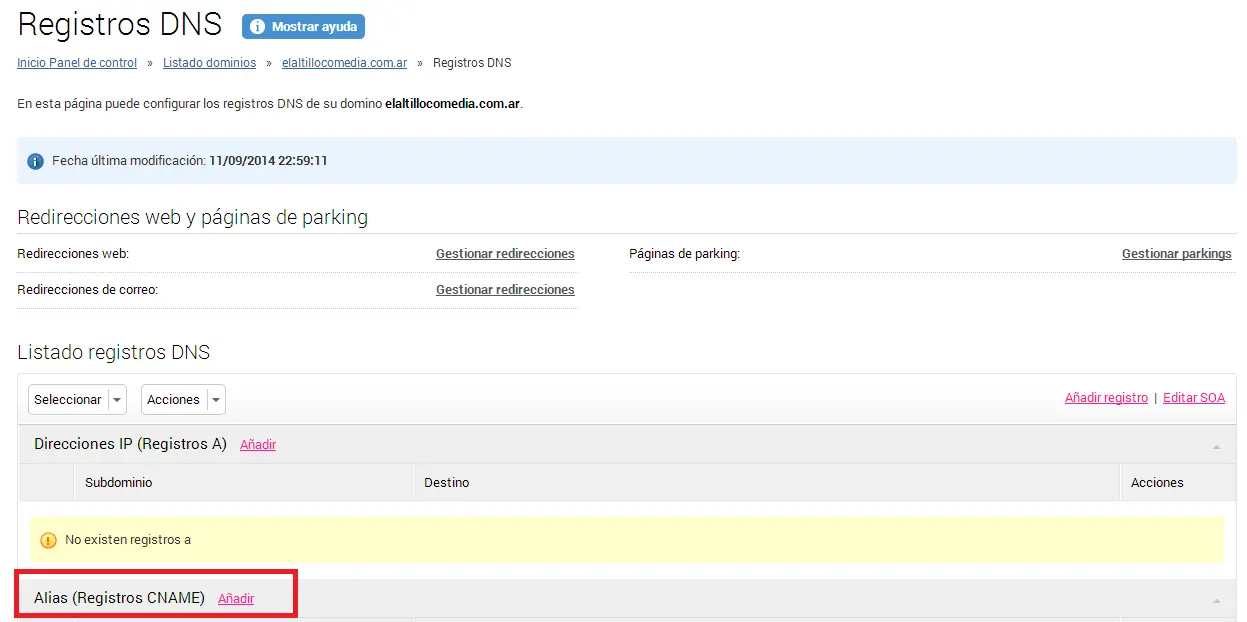Open the Seleccionar dropdown
Viewport: 1247px width, 622px height.
(x=77, y=400)
